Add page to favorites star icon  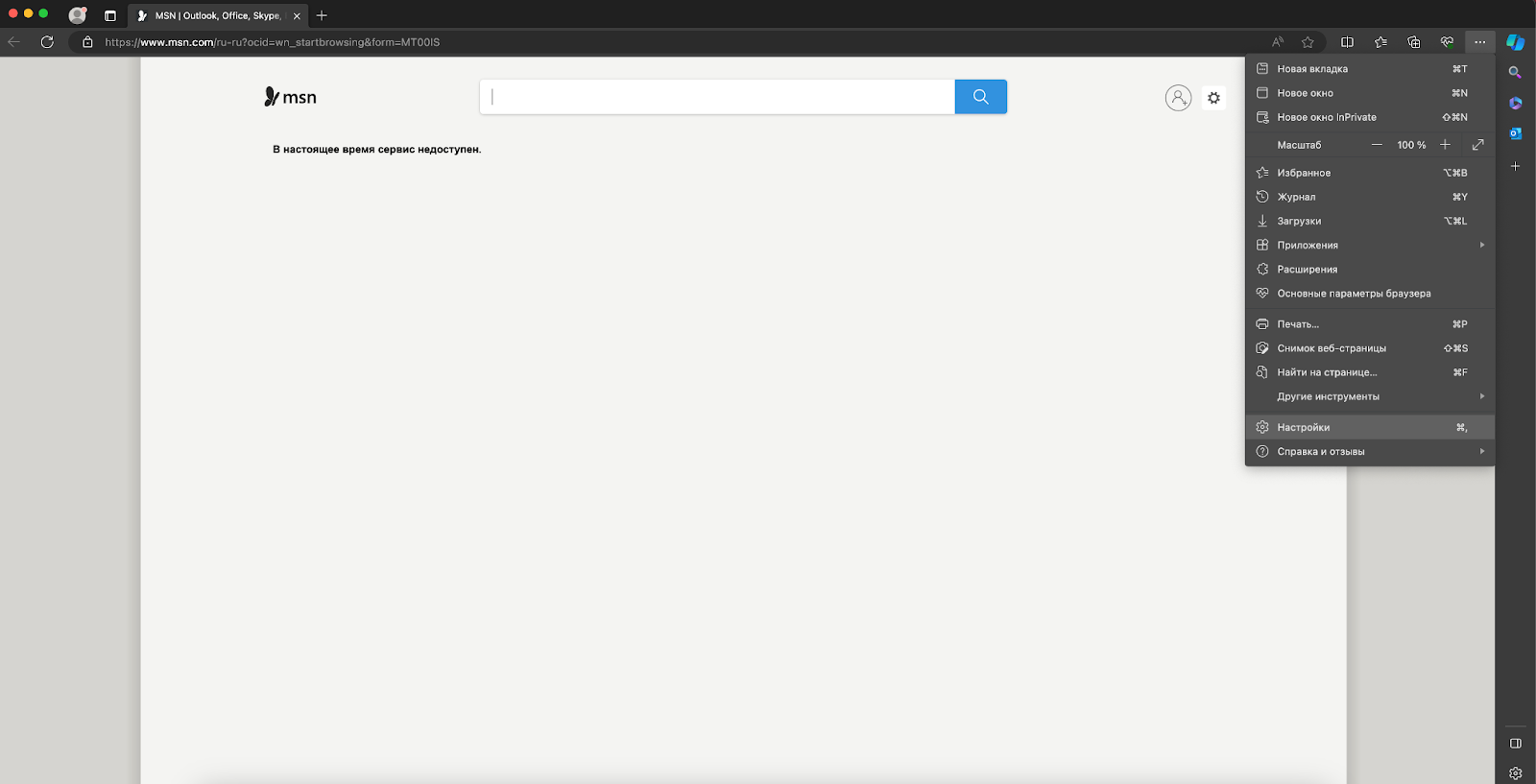point(1308,42)
